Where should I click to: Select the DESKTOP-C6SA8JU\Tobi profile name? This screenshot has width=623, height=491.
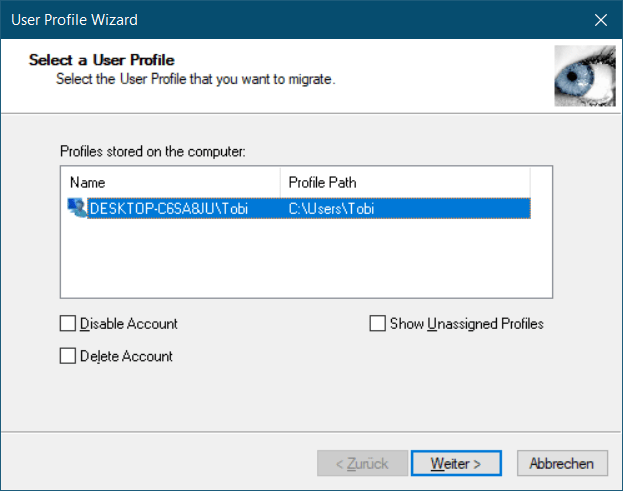(x=169, y=208)
